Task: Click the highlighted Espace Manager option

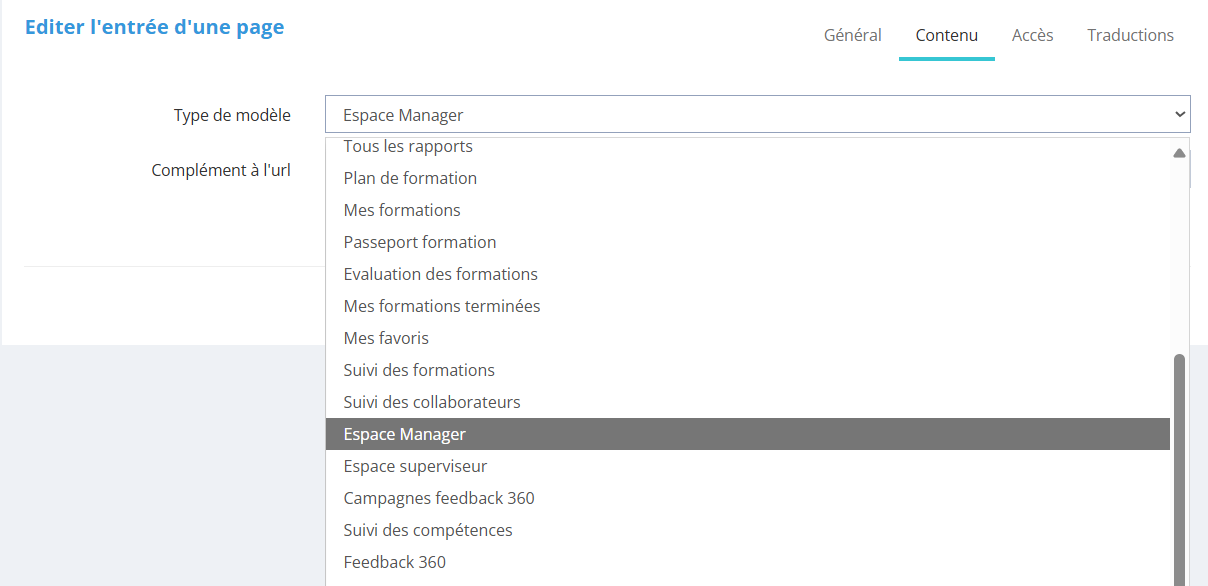Action: tap(403, 434)
